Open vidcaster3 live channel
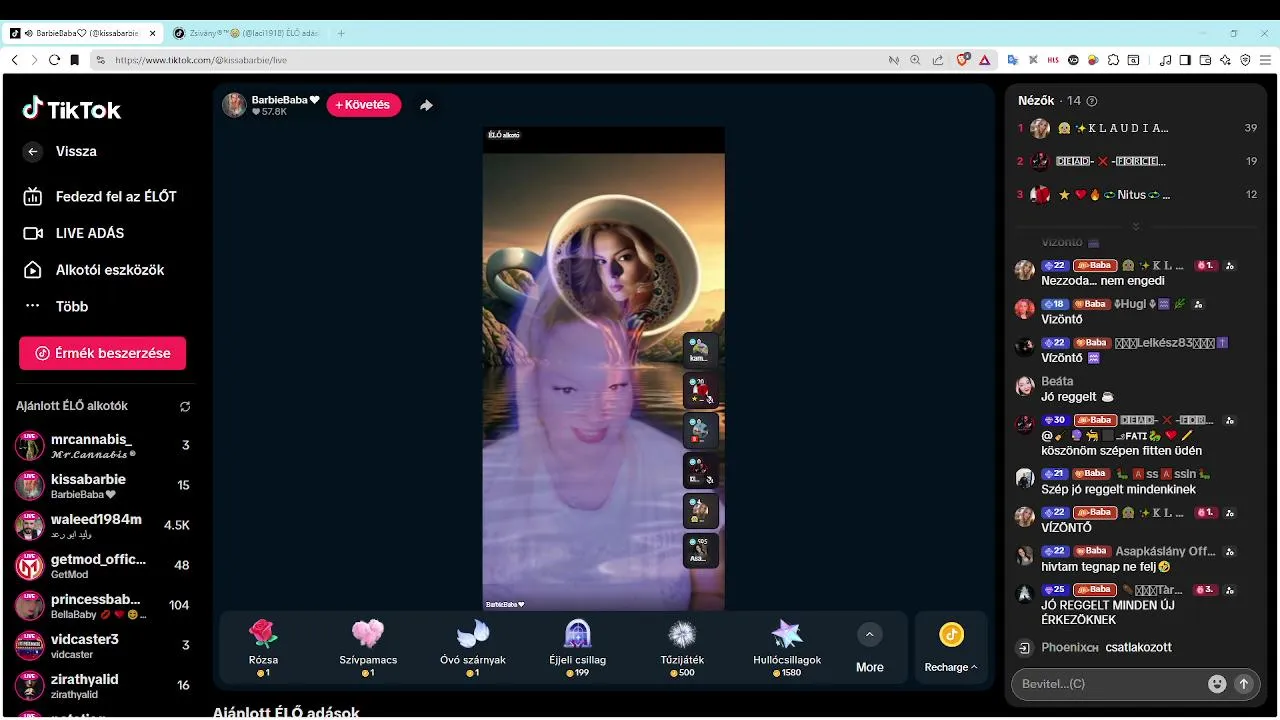 (x=102, y=645)
